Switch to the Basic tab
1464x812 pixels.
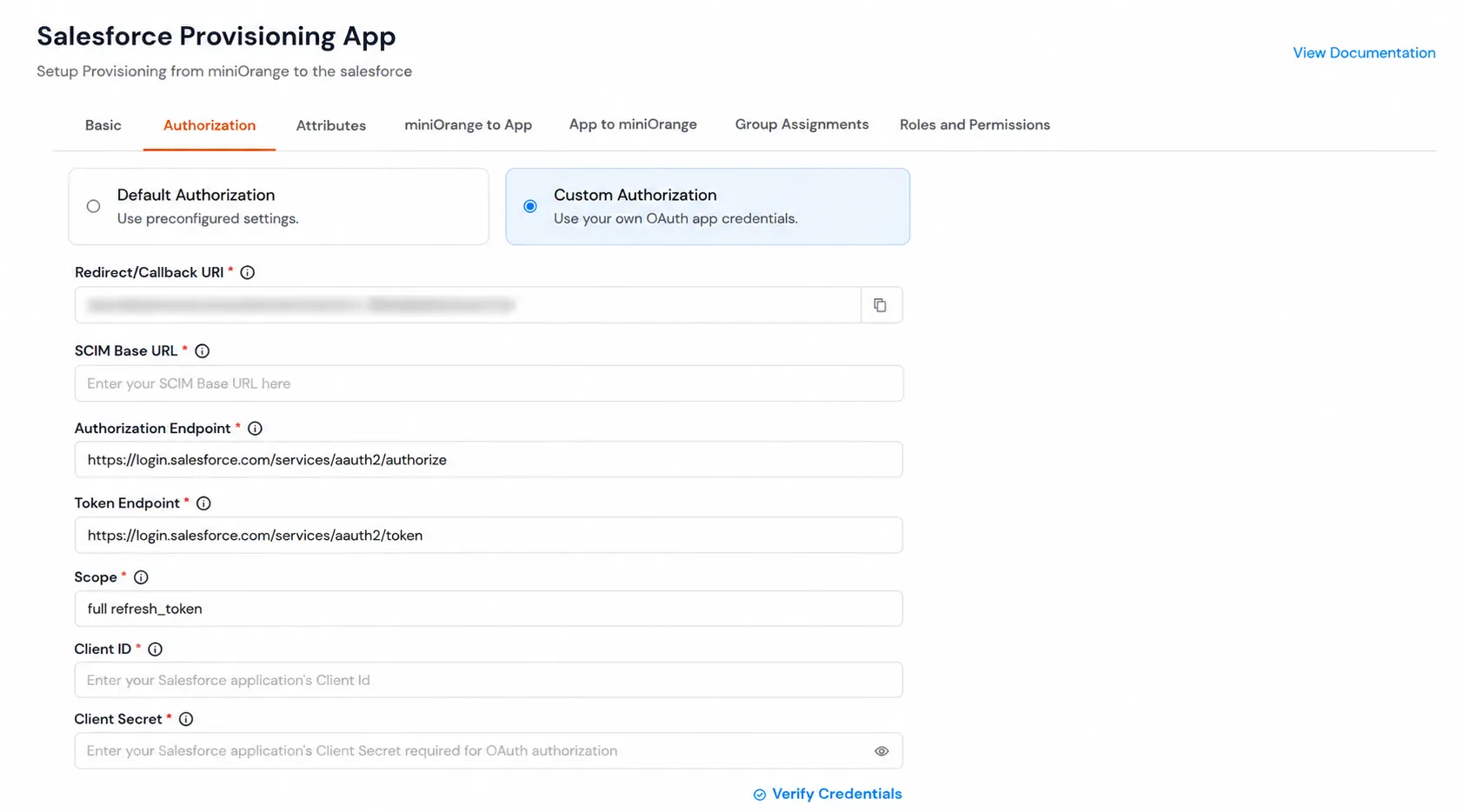coord(103,125)
